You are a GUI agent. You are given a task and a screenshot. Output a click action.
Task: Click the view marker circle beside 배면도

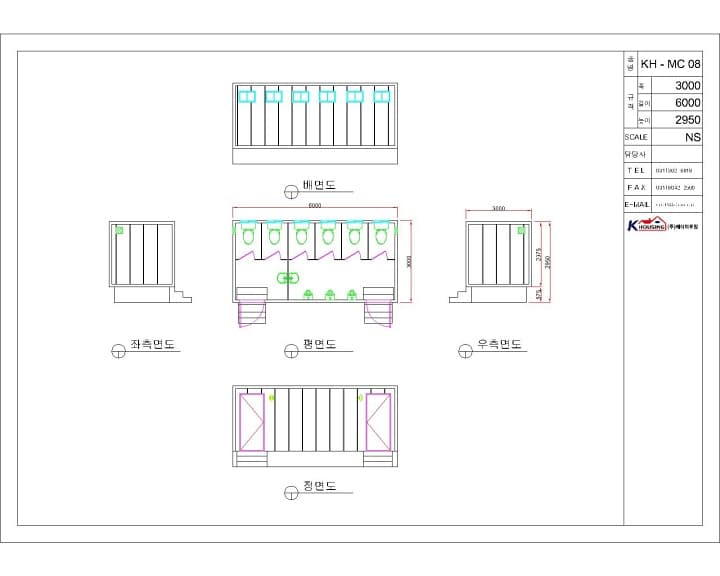click(x=291, y=192)
